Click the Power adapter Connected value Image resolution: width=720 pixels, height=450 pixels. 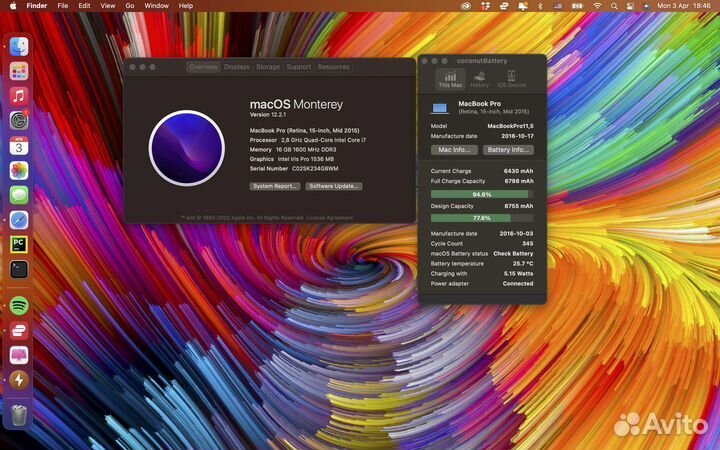click(x=518, y=284)
